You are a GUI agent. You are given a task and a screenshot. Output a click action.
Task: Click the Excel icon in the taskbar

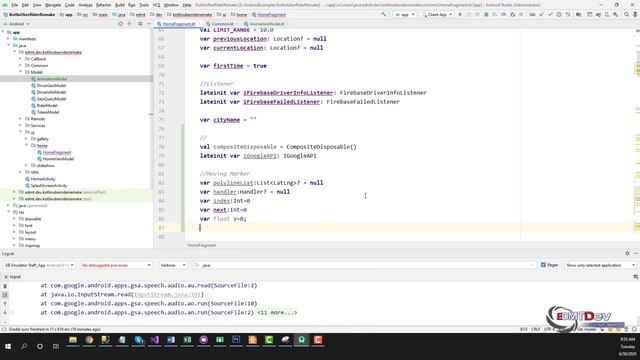pyautogui.click(x=187, y=340)
